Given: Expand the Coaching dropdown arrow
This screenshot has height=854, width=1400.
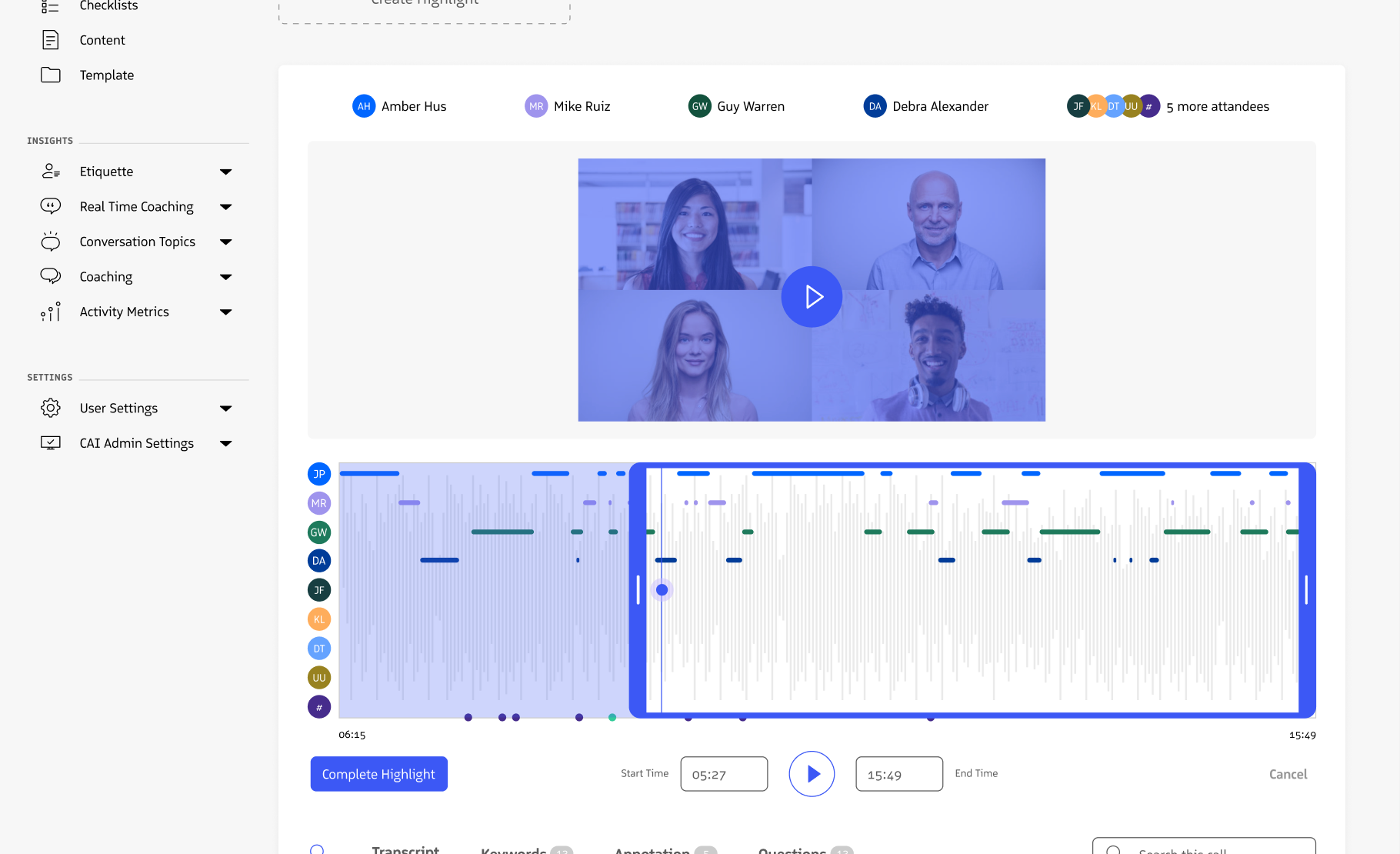Looking at the screenshot, I should tap(225, 277).
